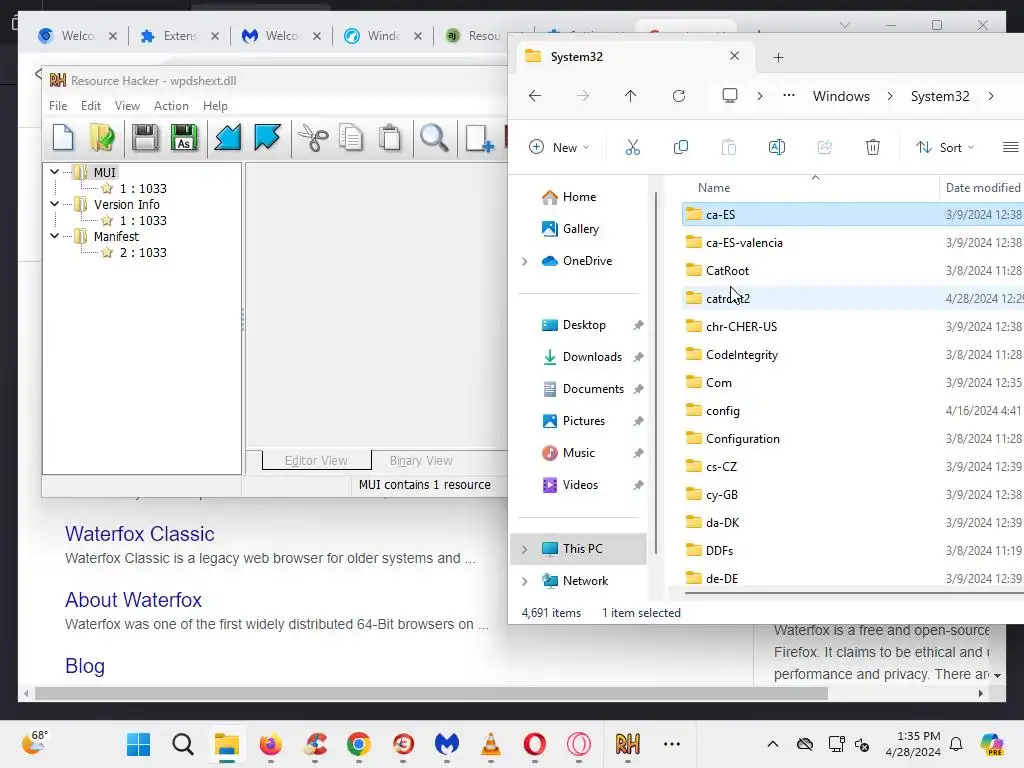Open the Waterfox Classic link

click(140, 534)
